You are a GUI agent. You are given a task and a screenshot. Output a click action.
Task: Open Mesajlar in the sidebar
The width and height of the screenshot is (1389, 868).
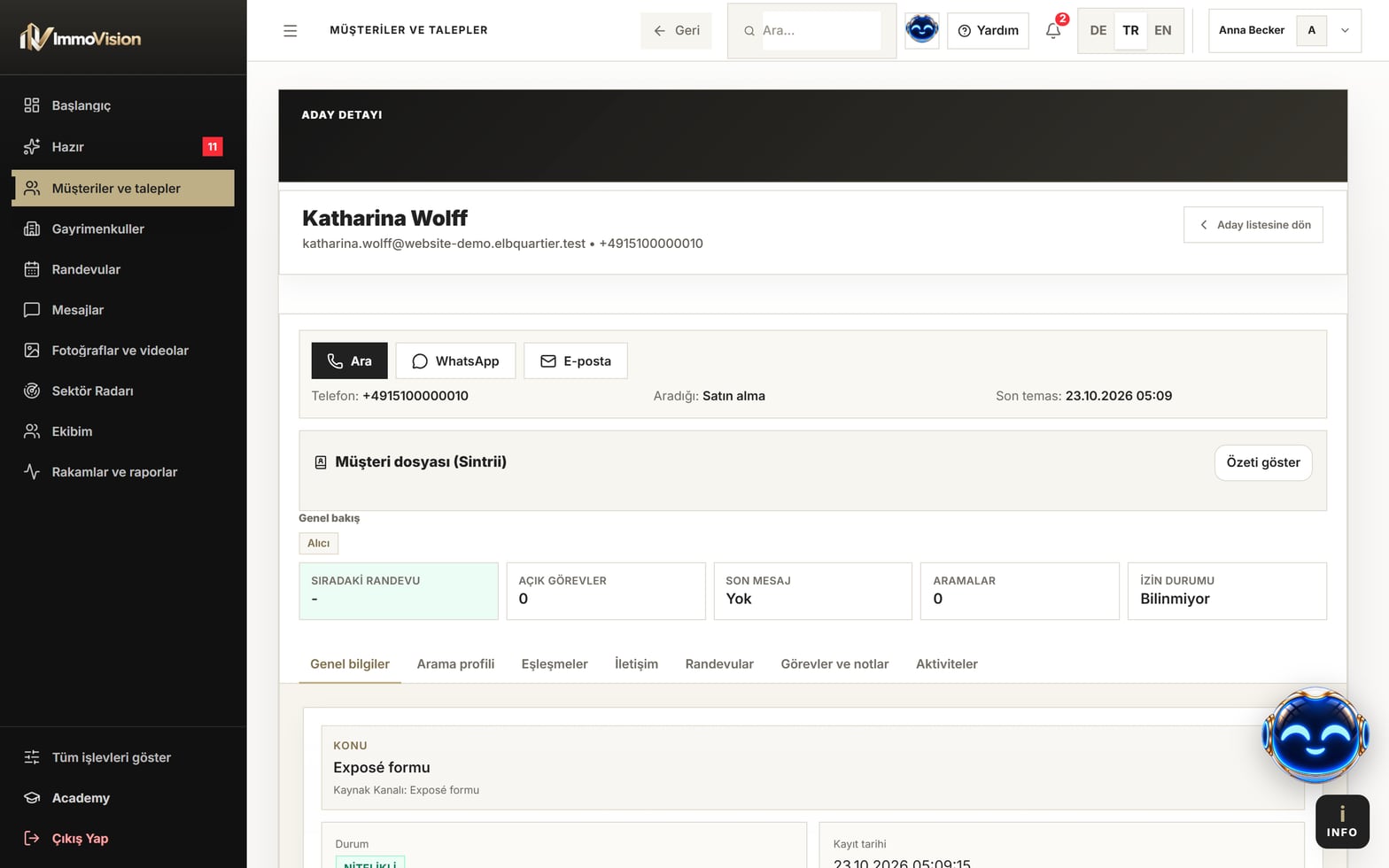click(x=123, y=310)
